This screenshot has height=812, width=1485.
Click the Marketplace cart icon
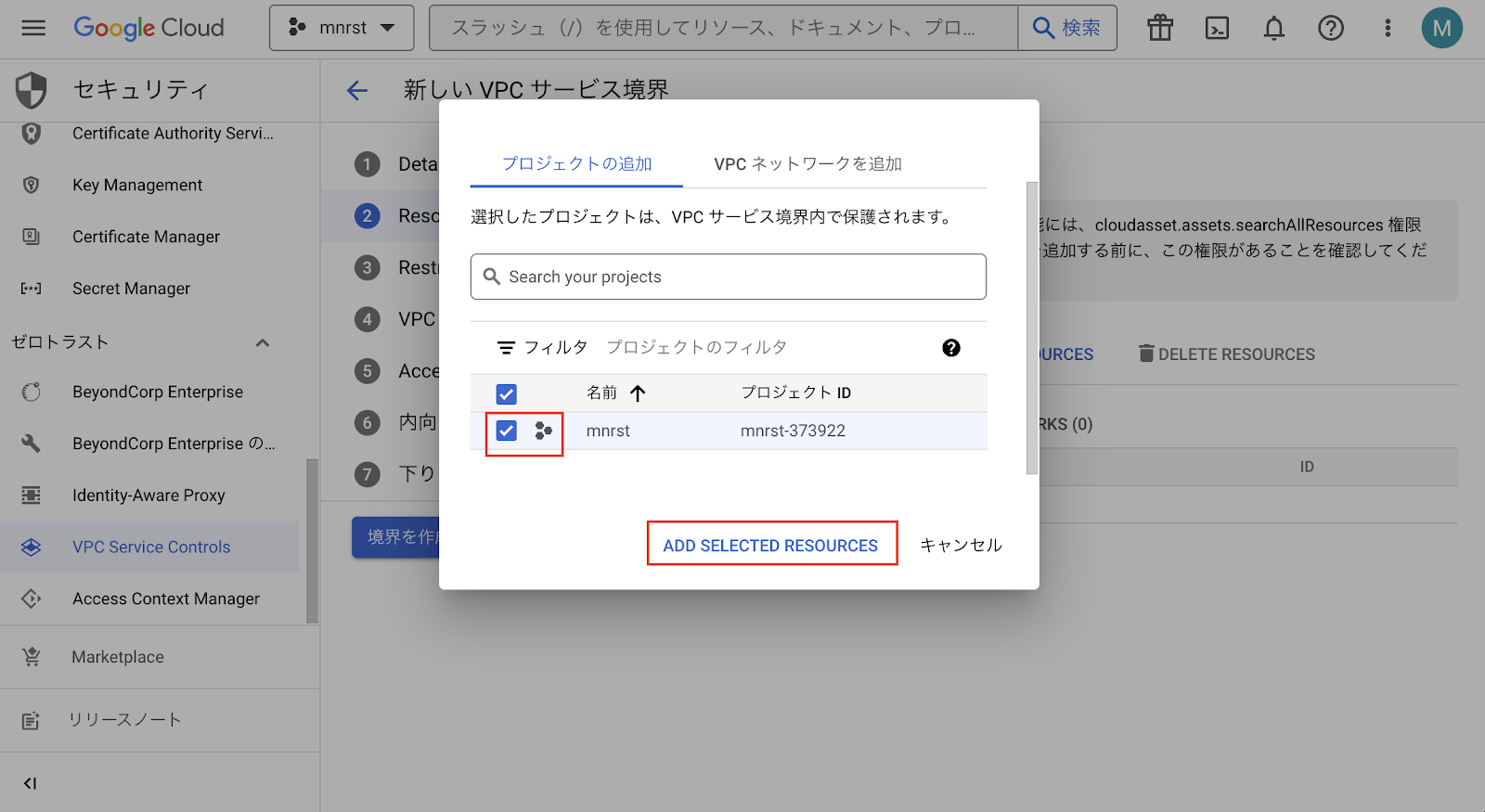pyautogui.click(x=32, y=657)
